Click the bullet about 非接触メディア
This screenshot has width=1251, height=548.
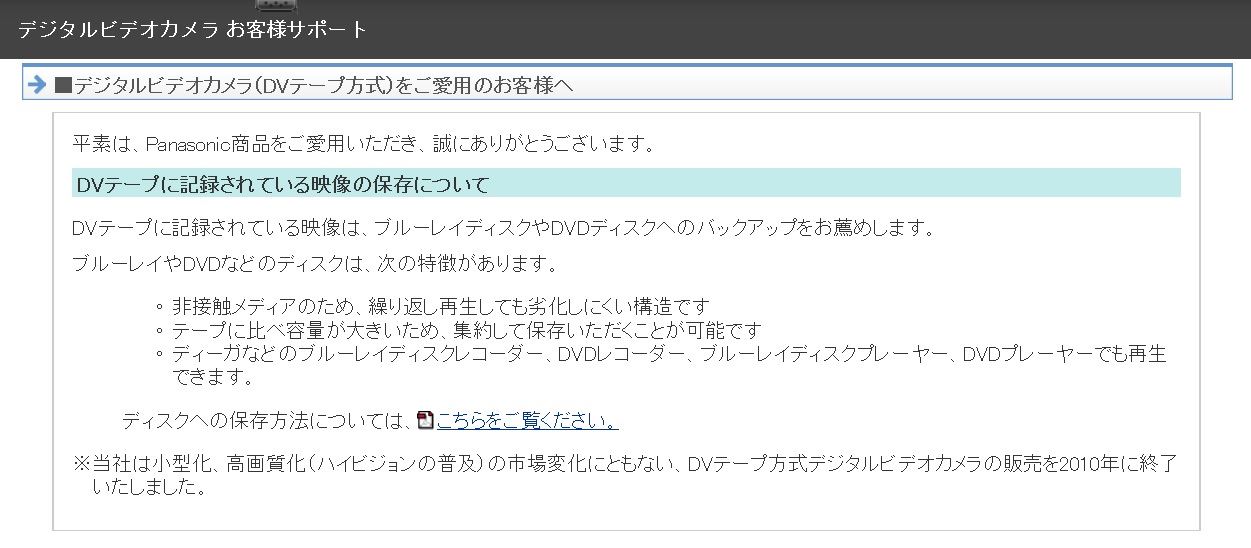point(440,306)
